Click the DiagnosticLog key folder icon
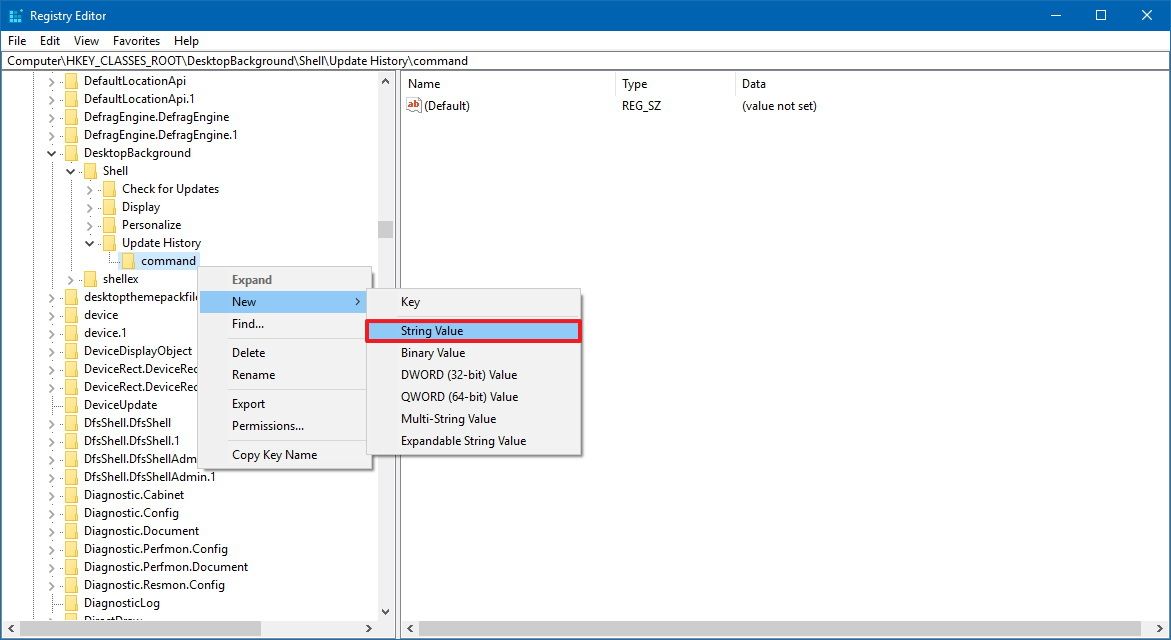Image resolution: width=1171 pixels, height=640 pixels. coord(72,603)
